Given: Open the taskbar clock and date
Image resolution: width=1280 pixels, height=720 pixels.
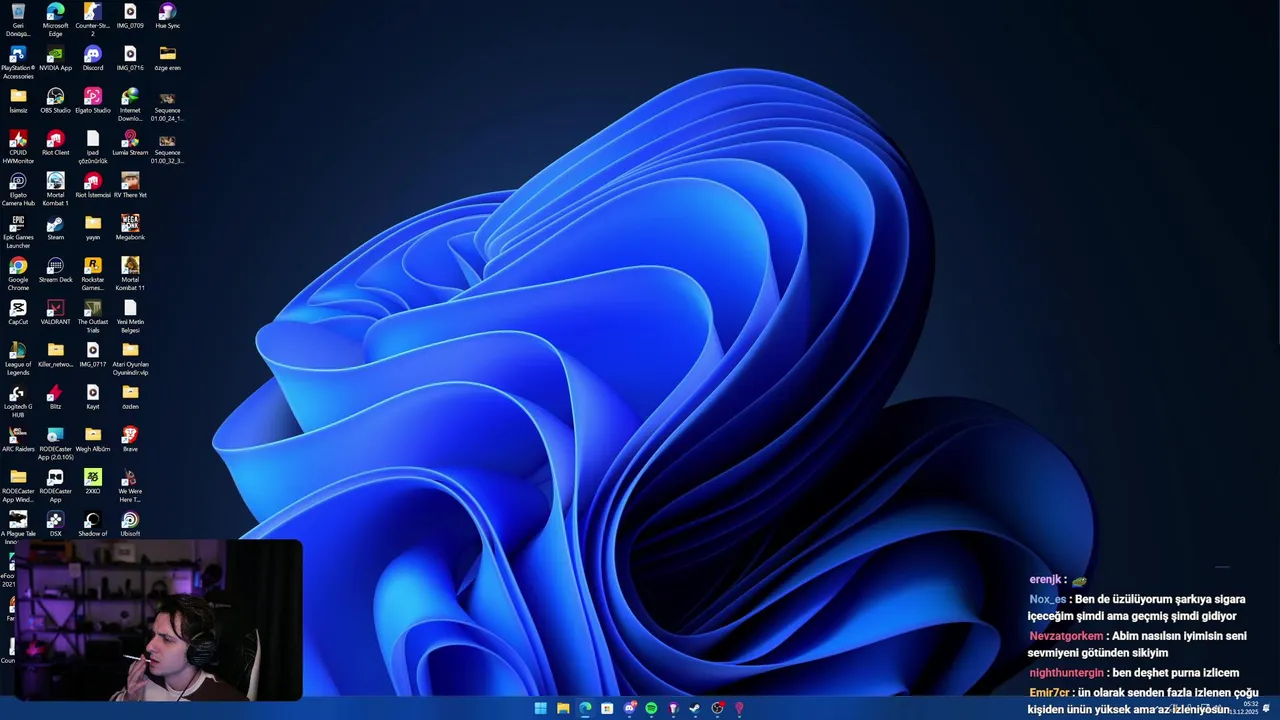Looking at the screenshot, I should click(x=1243, y=708).
